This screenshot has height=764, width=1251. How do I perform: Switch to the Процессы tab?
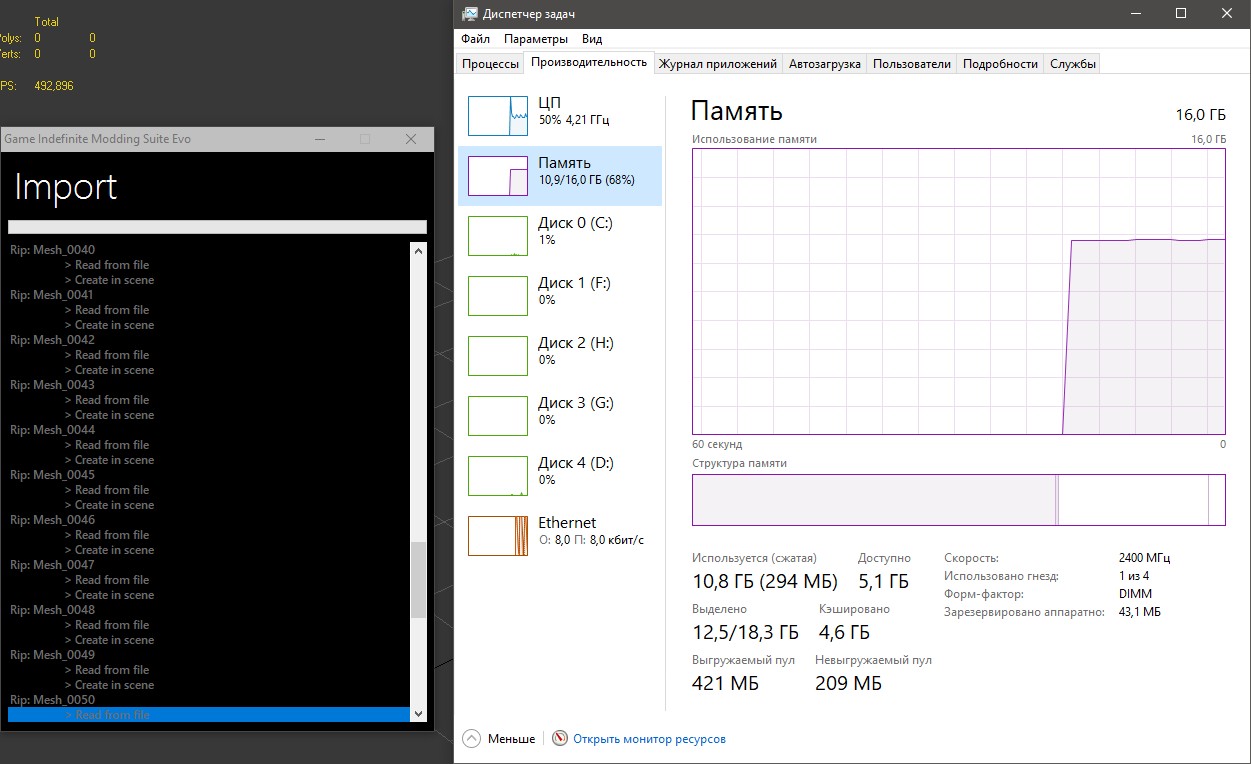coord(490,64)
